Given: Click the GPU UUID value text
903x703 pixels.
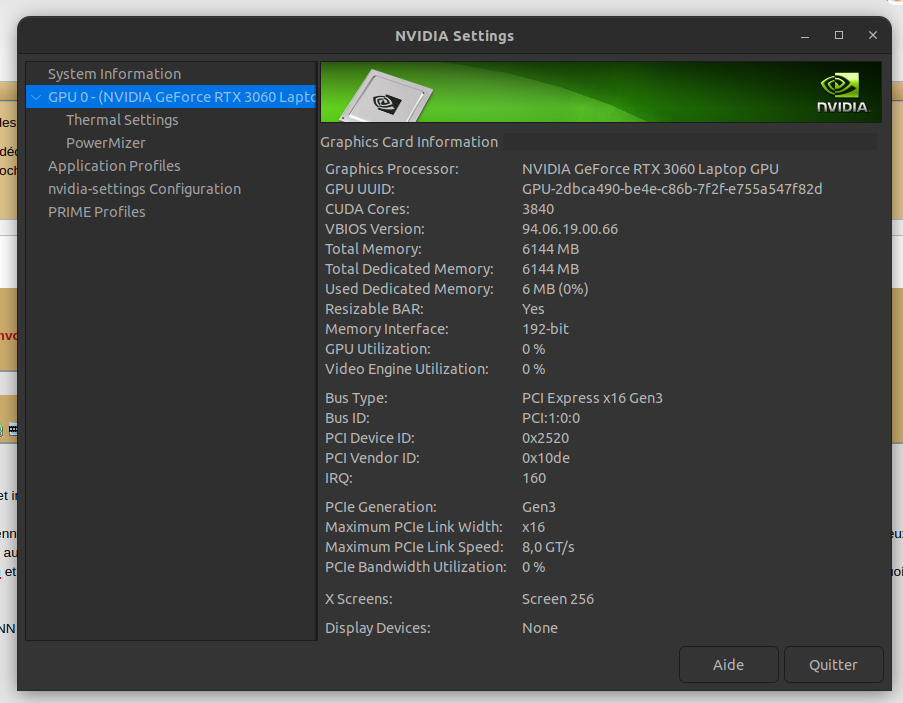Looking at the screenshot, I should tap(672, 189).
